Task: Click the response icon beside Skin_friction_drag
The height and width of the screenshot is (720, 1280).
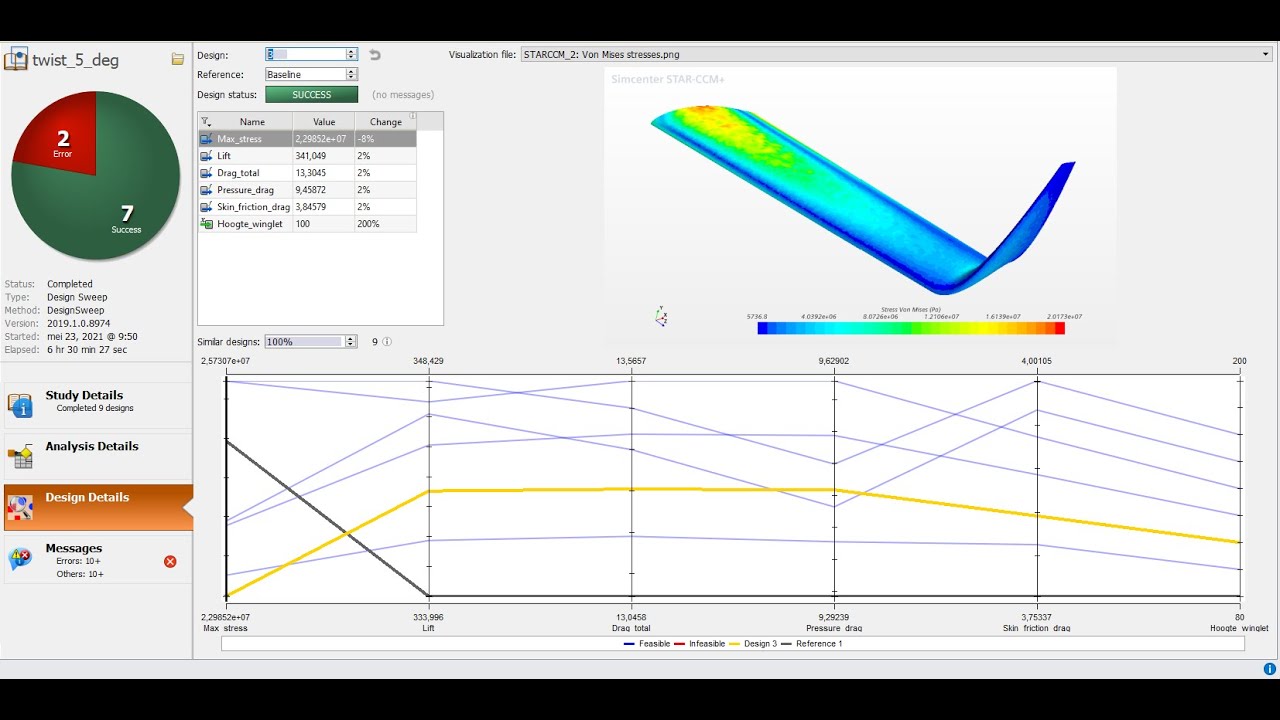Action: point(206,207)
